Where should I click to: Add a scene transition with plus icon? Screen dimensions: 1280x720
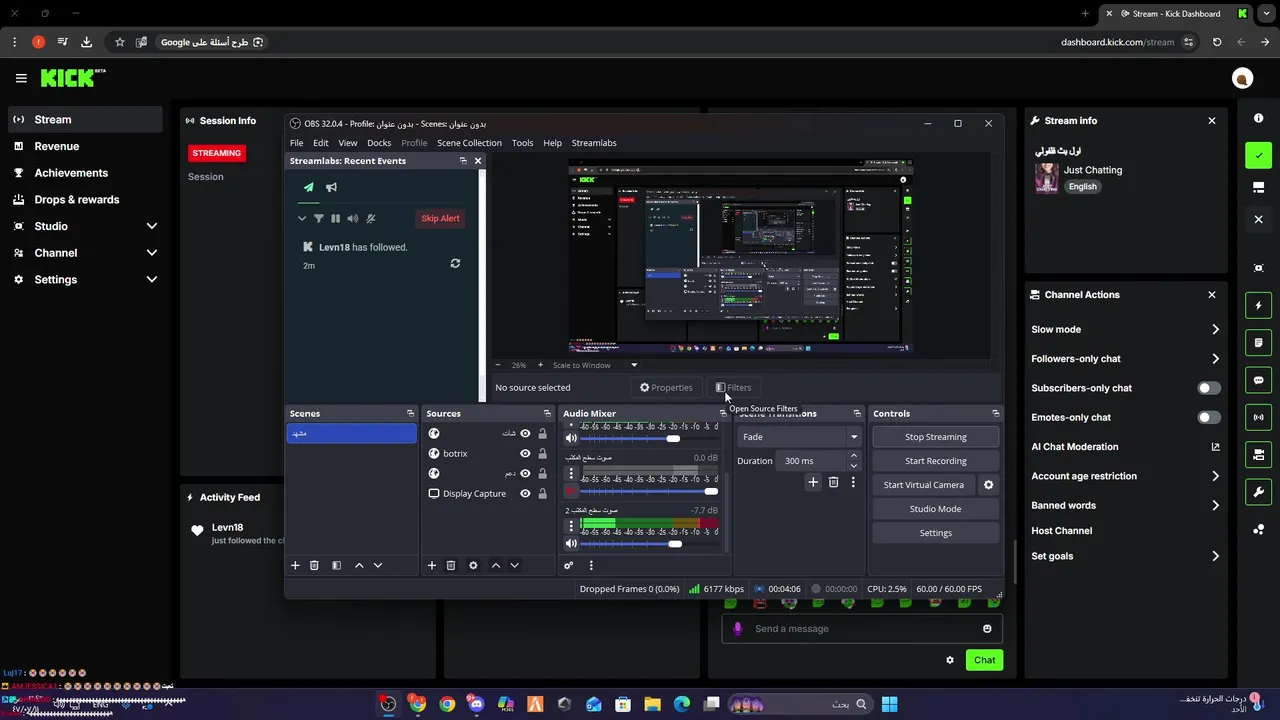813,482
